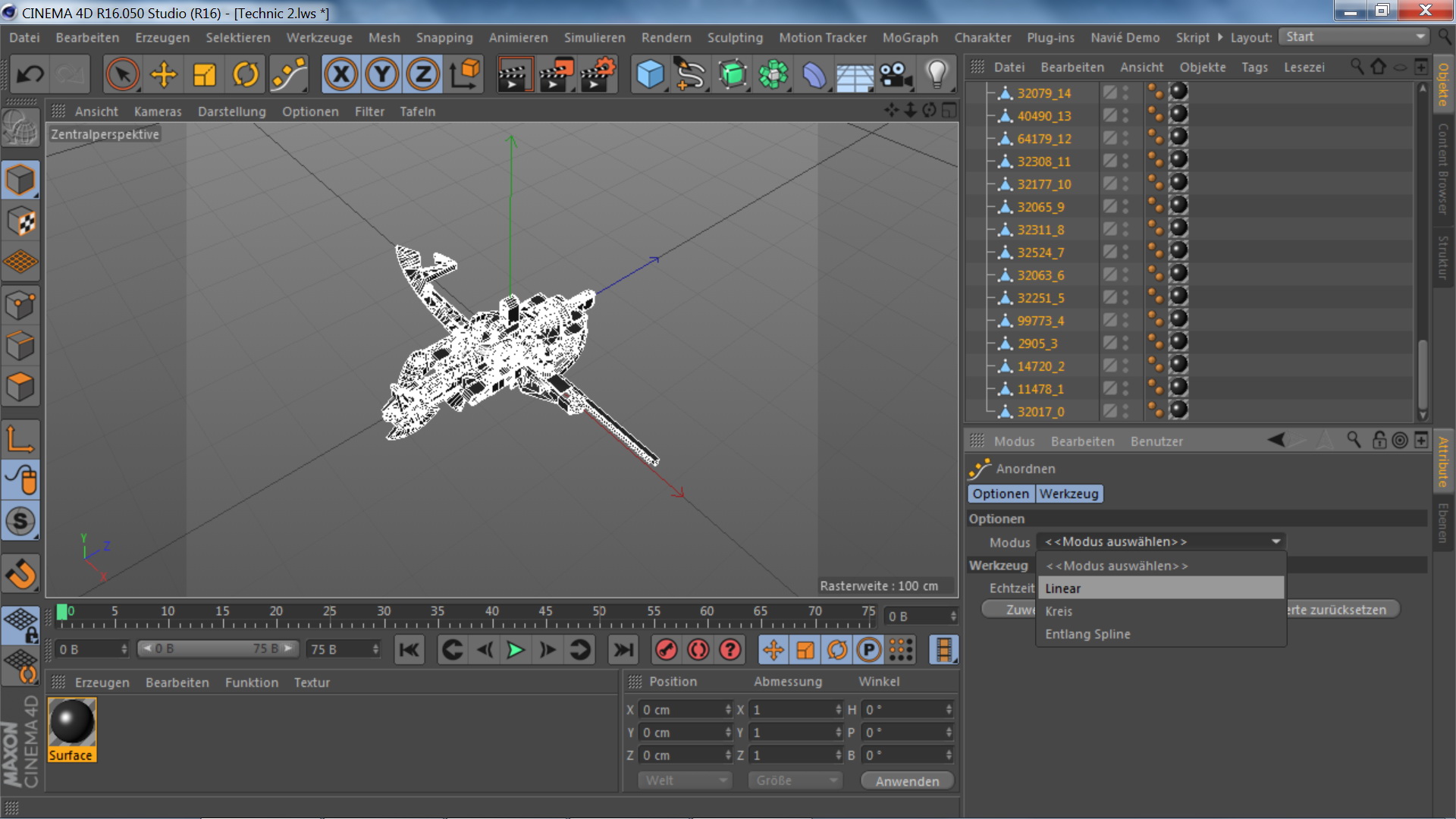Click the S snap enable icon
Screen dimensions: 1456x819
(20, 521)
